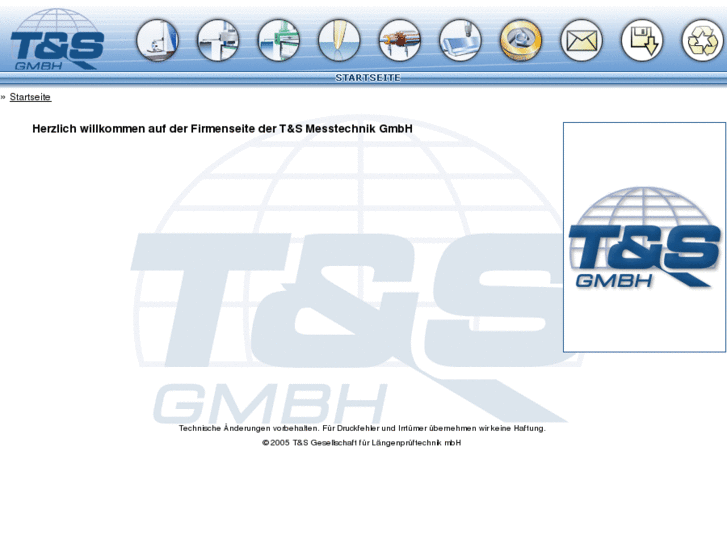Open the probe tip nav icon
The width and height of the screenshot is (727, 545).
[x=339, y=40]
